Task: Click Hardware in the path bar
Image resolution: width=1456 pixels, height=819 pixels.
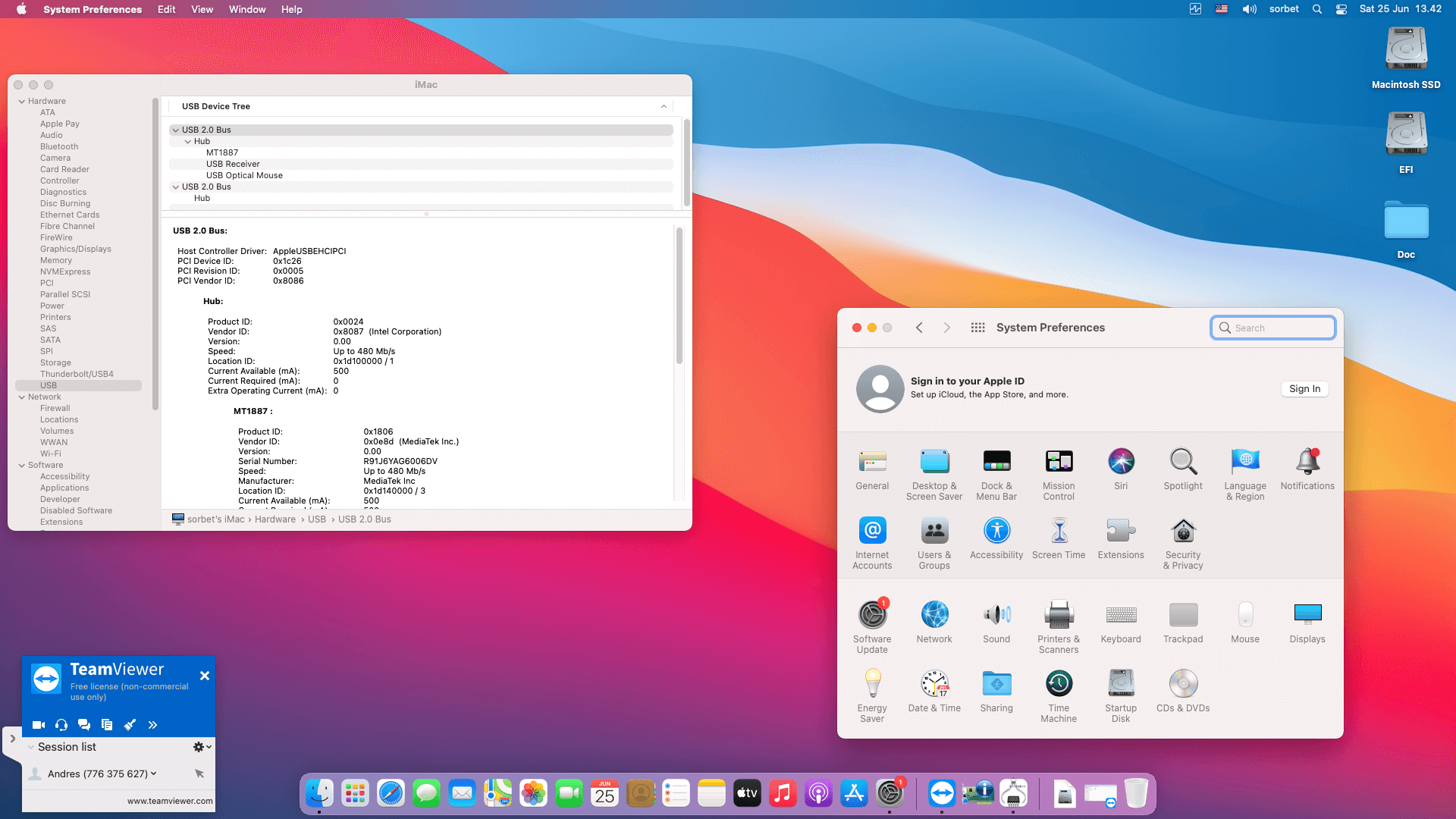Action: pos(275,519)
